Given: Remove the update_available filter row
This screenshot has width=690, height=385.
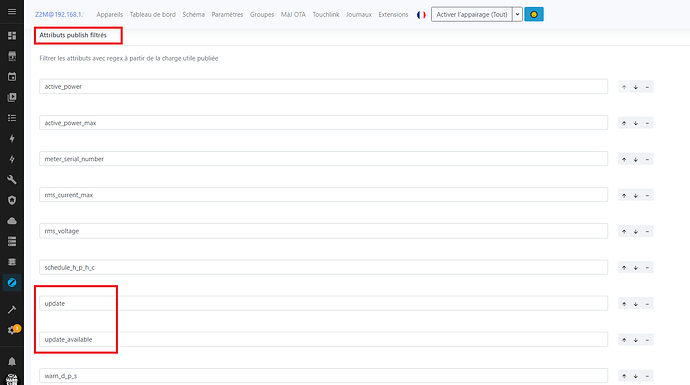Looking at the screenshot, I should coord(647,340).
